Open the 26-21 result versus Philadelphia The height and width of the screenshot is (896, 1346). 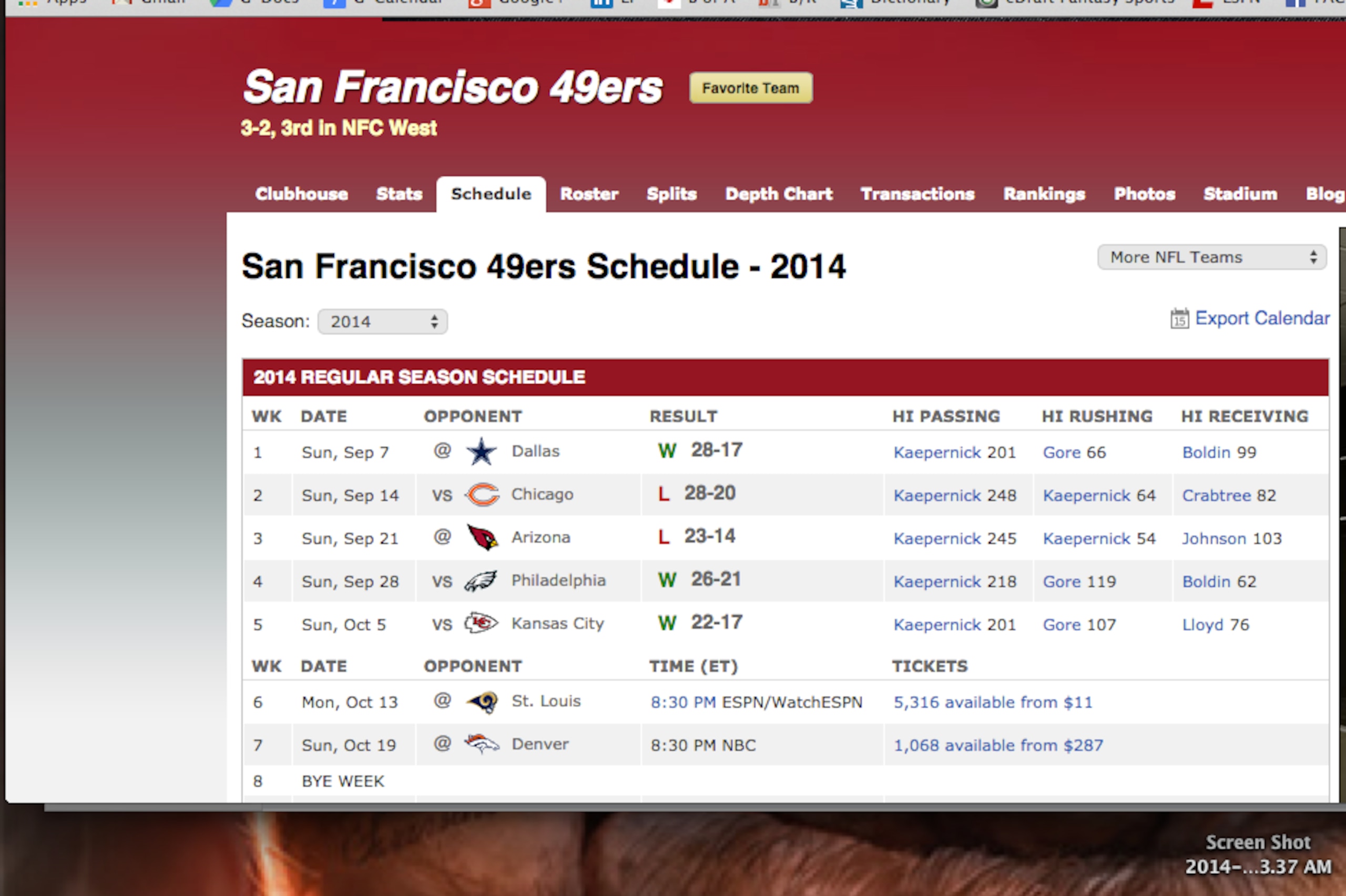coord(716,580)
